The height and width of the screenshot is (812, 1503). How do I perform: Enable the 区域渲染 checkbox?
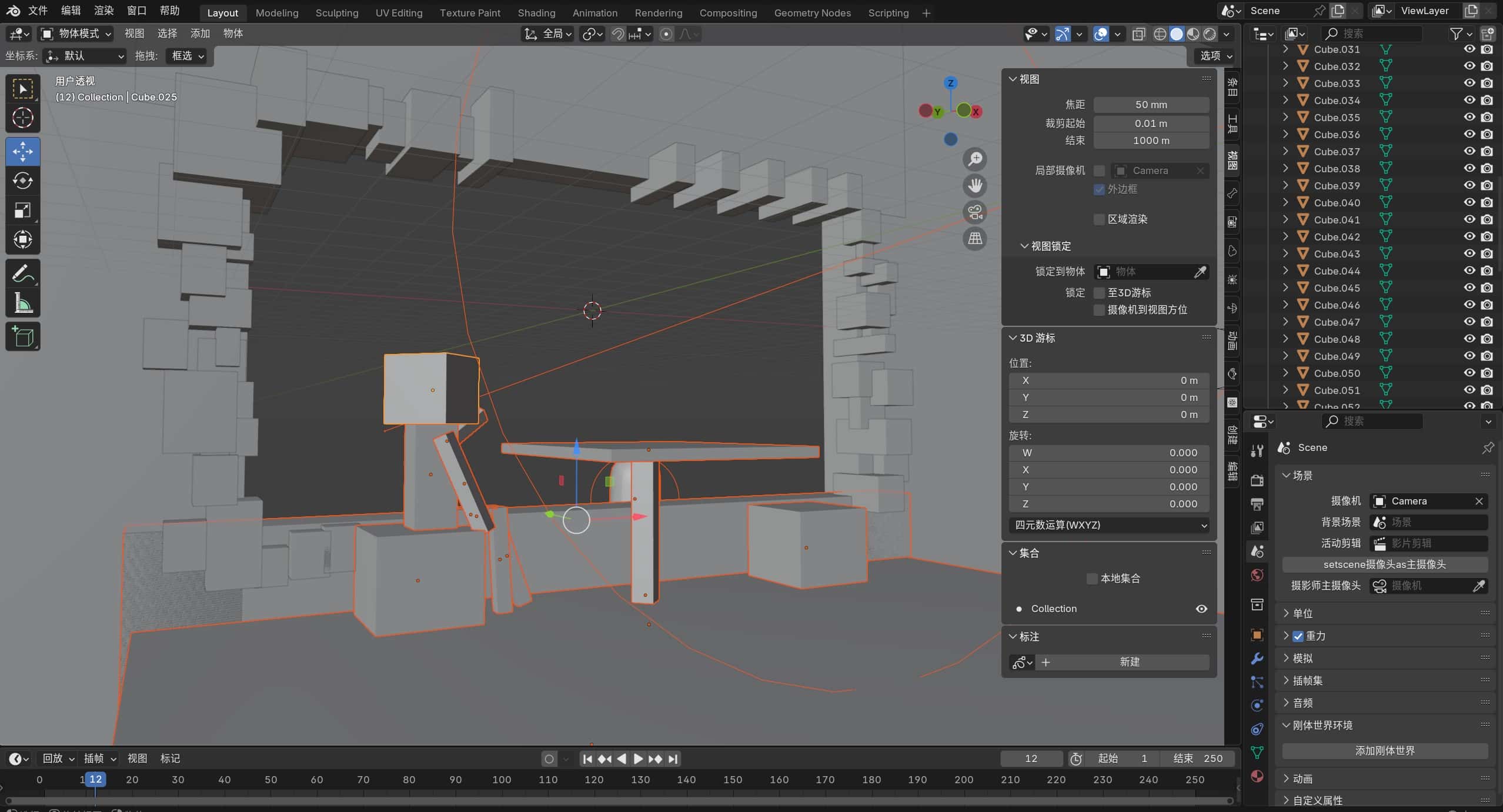[x=1098, y=219]
